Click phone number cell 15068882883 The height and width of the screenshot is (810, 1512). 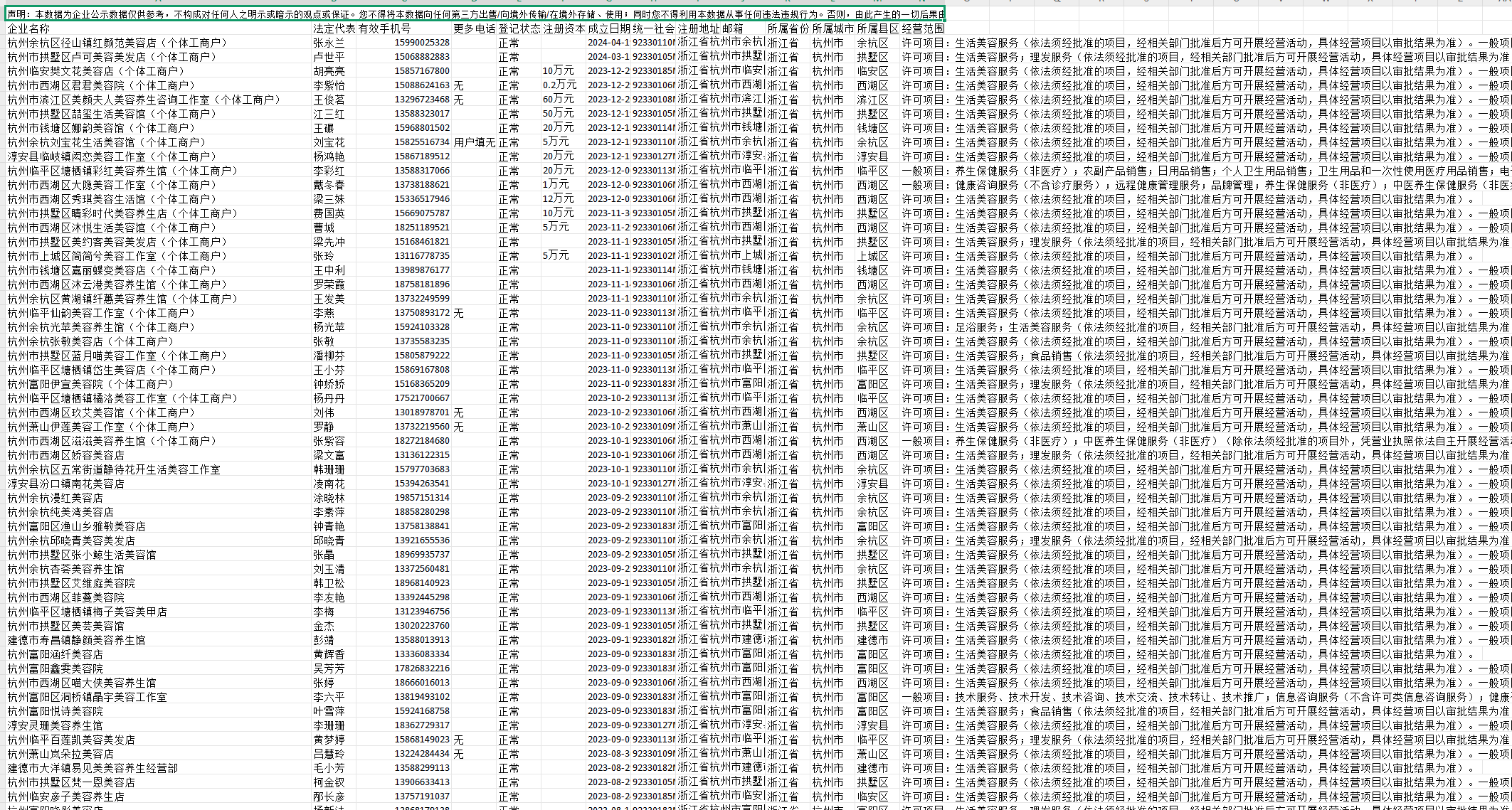pos(421,57)
